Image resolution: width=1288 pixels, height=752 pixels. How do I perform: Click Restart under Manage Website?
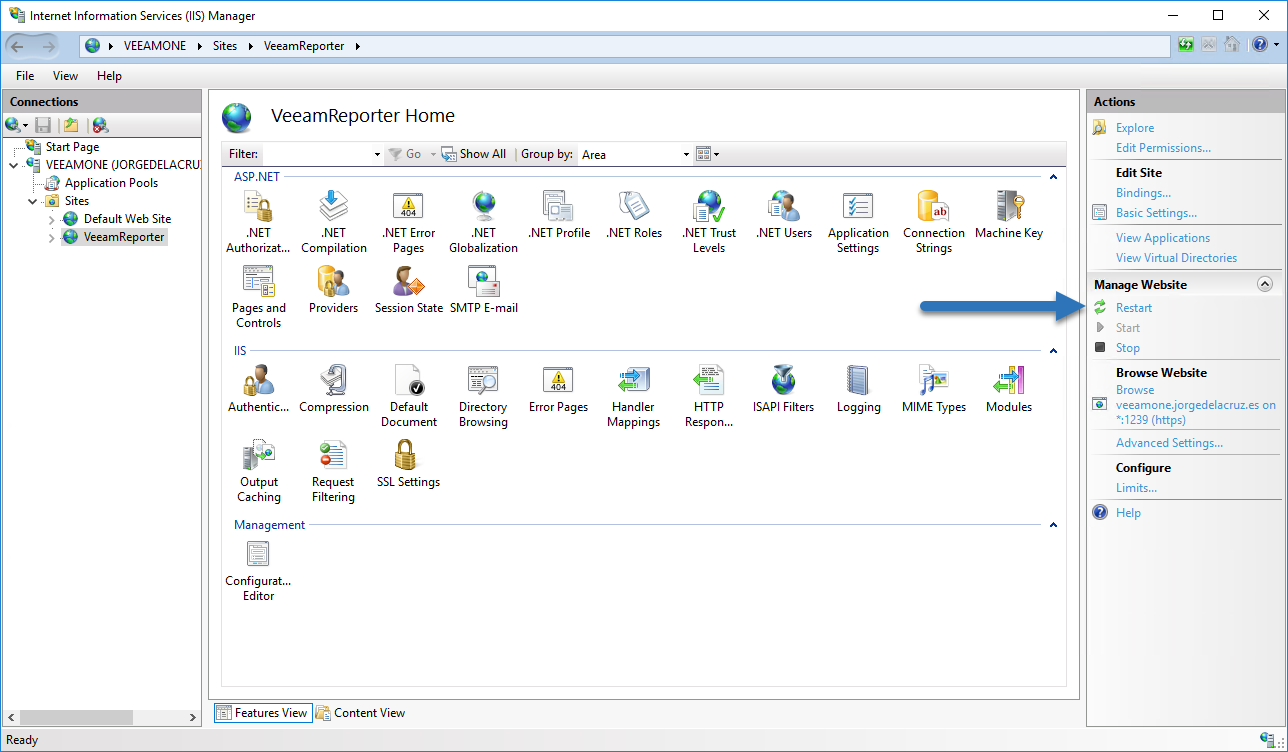coord(1134,308)
